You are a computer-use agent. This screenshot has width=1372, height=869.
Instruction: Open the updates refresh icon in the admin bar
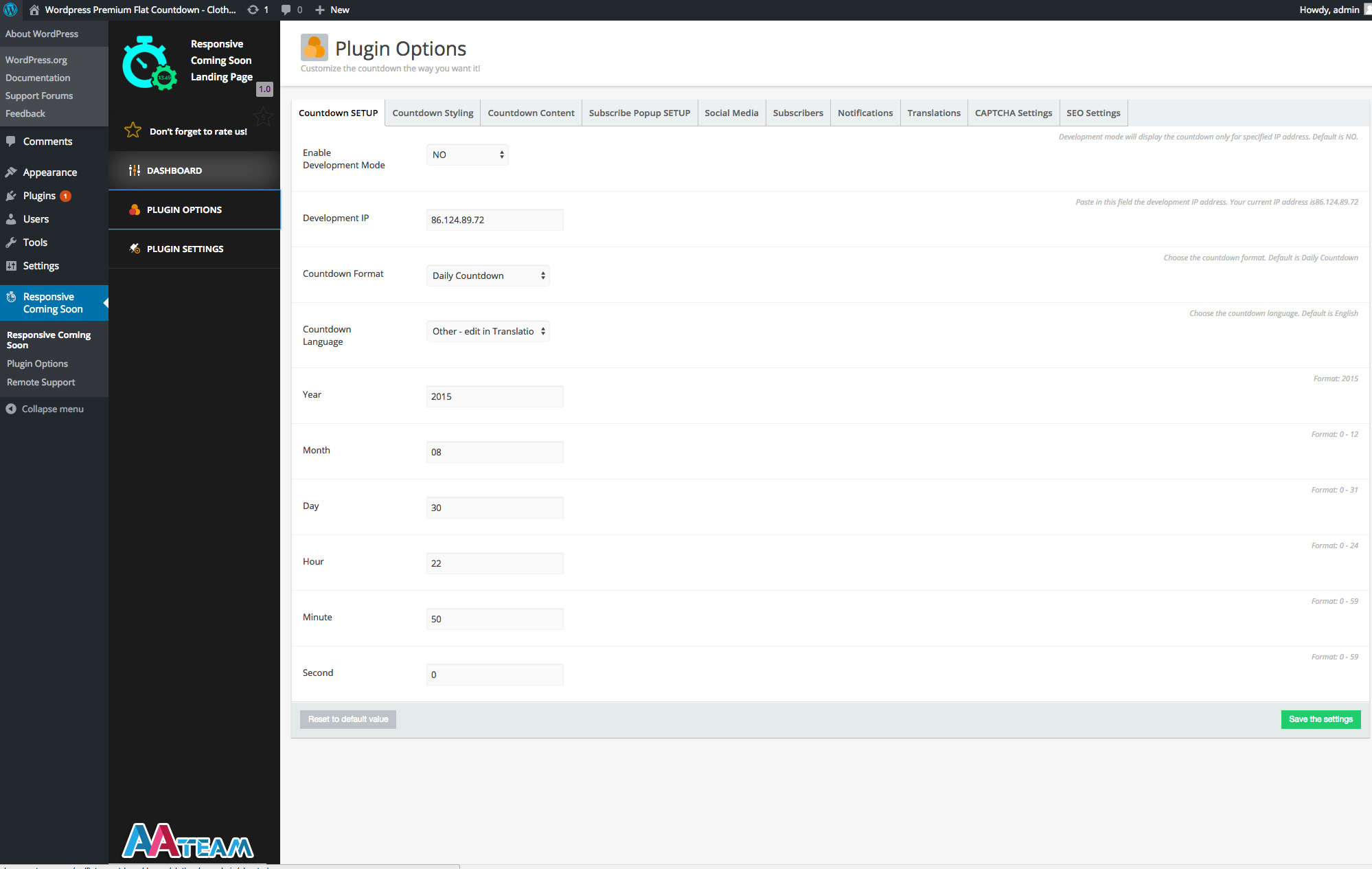point(253,10)
